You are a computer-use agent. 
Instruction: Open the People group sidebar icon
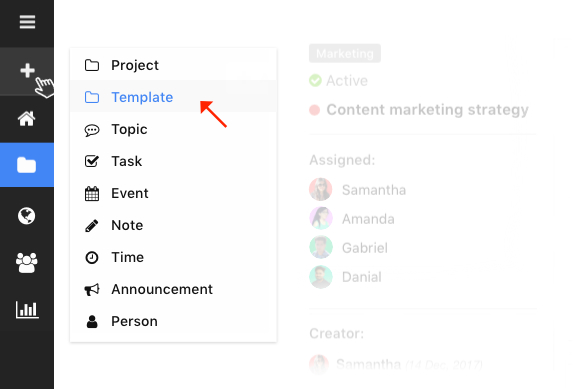27,263
